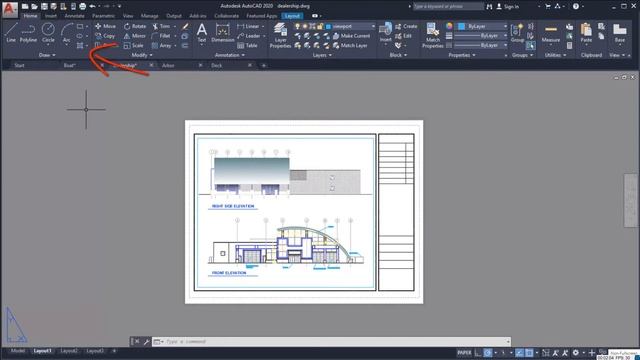
Task: Open the linetype ByLayer dropdown
Action: (x=481, y=45)
